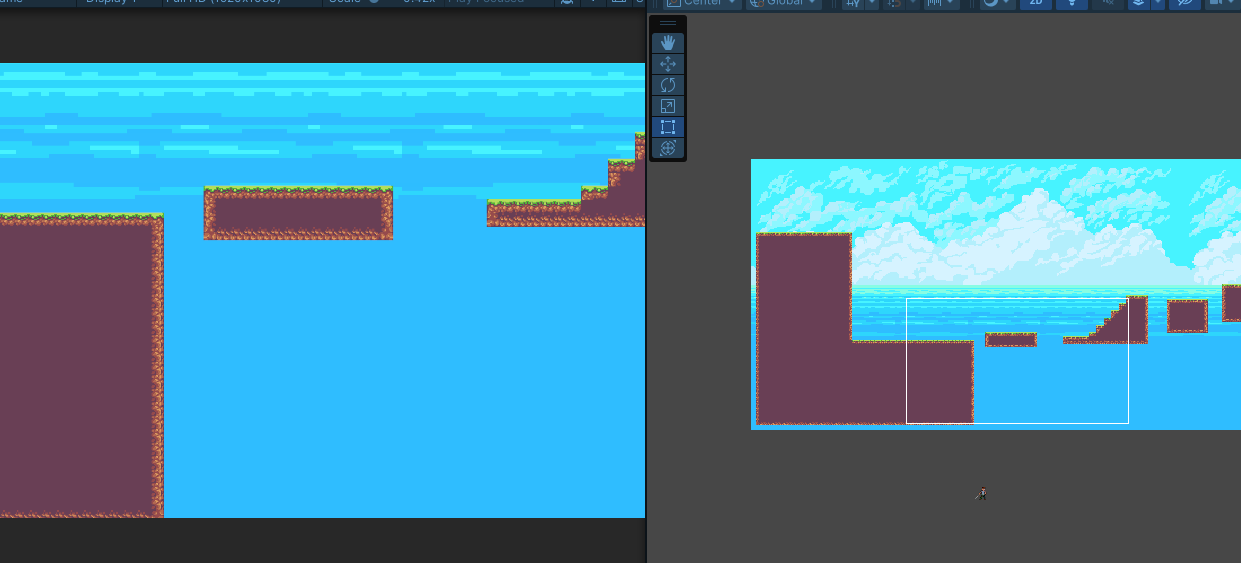Viewport: 1241px width, 563px height.
Task: Select the small floating platform in Scene
Action: point(1011,340)
